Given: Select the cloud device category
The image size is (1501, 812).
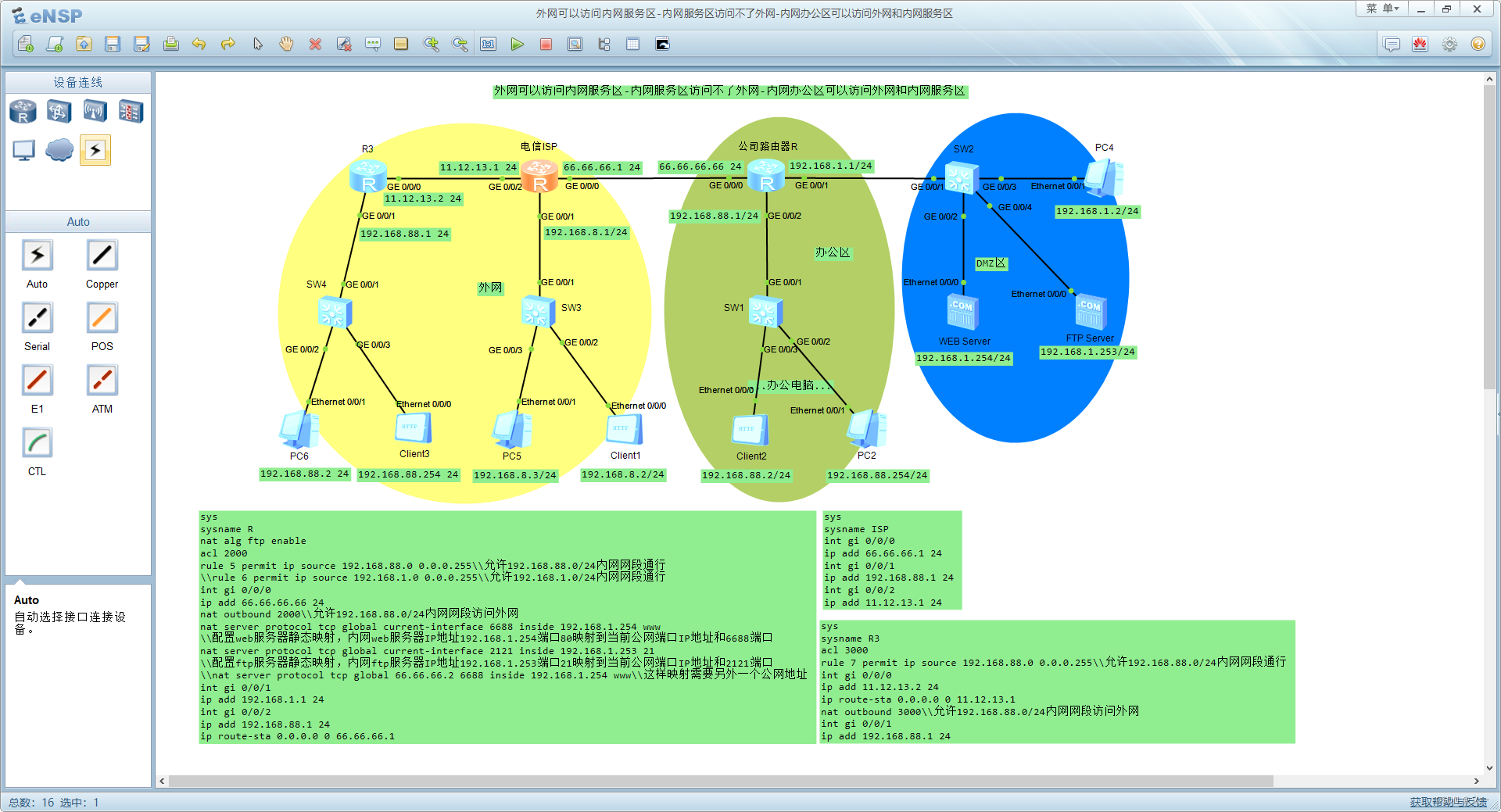Looking at the screenshot, I should tap(59, 149).
